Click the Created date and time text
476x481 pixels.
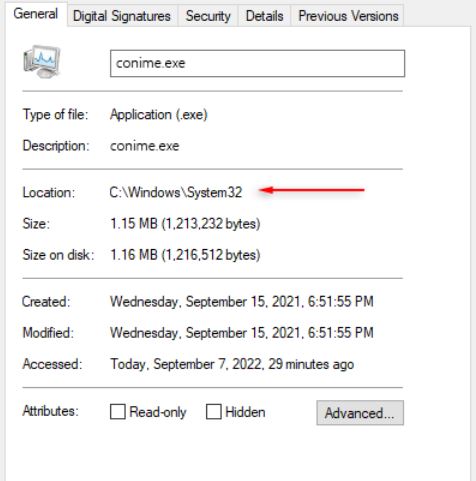point(242,302)
